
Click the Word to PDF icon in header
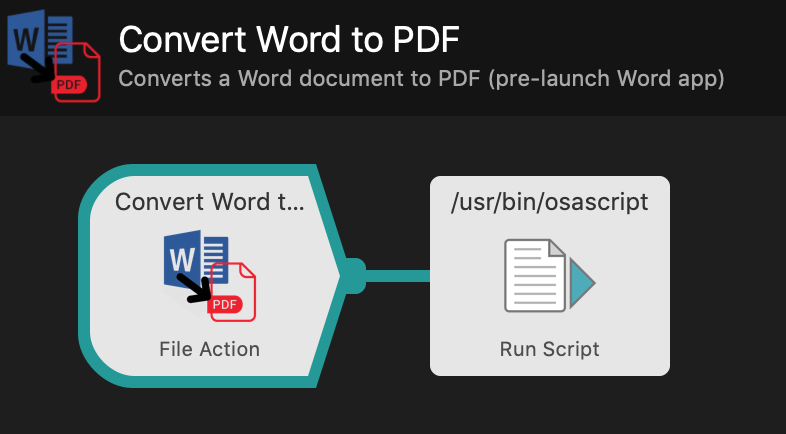coord(54,56)
